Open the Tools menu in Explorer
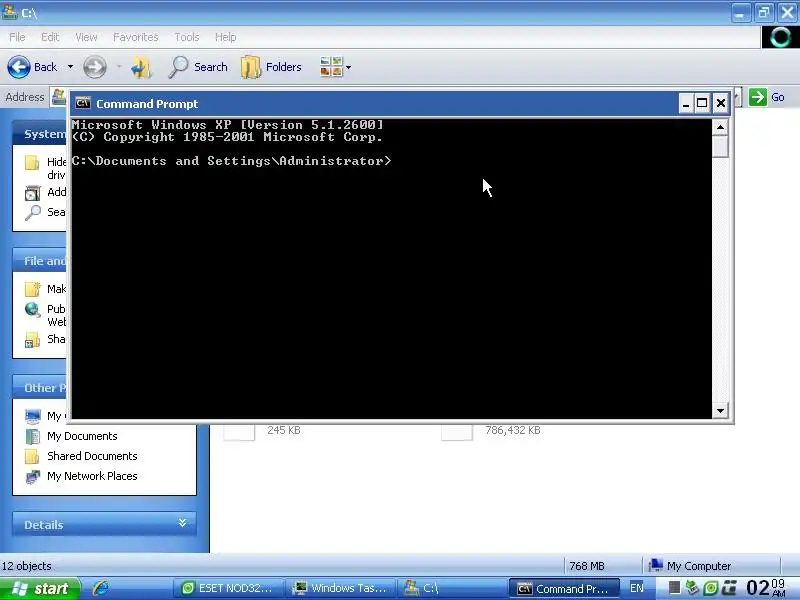 click(x=187, y=37)
